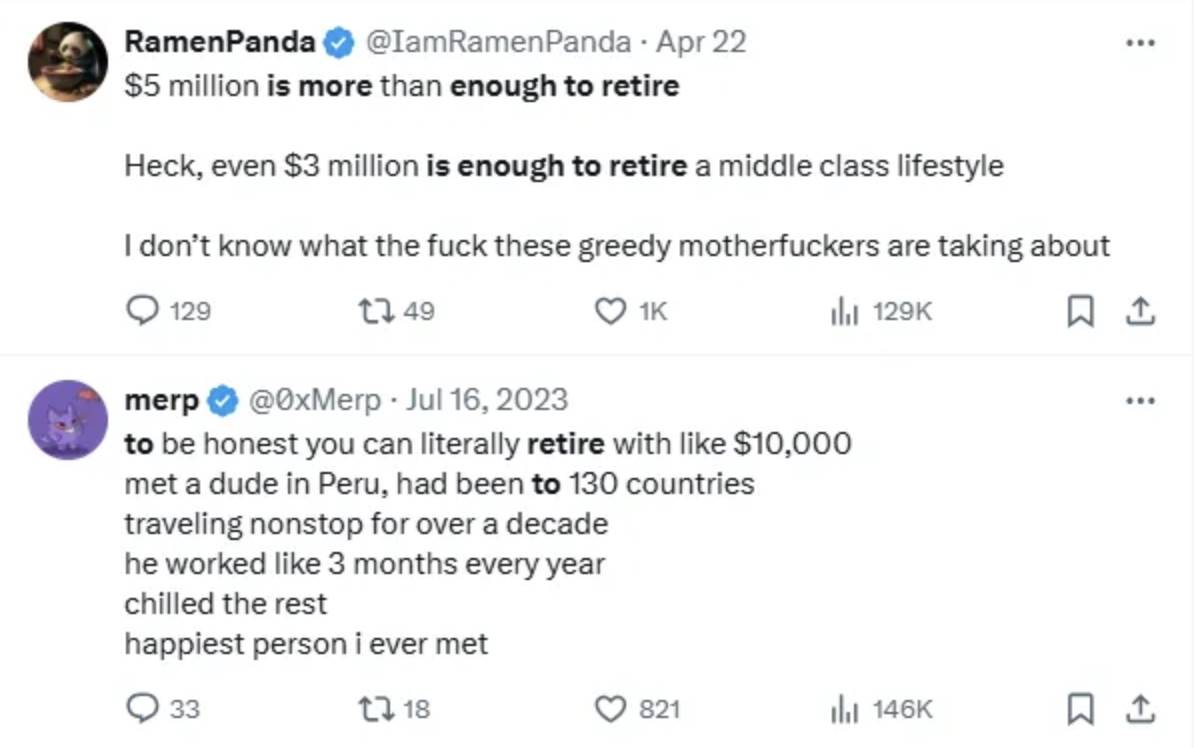Share RamenPanda's tweet
Viewport: 1194px width, 748px height.
tap(1139, 313)
